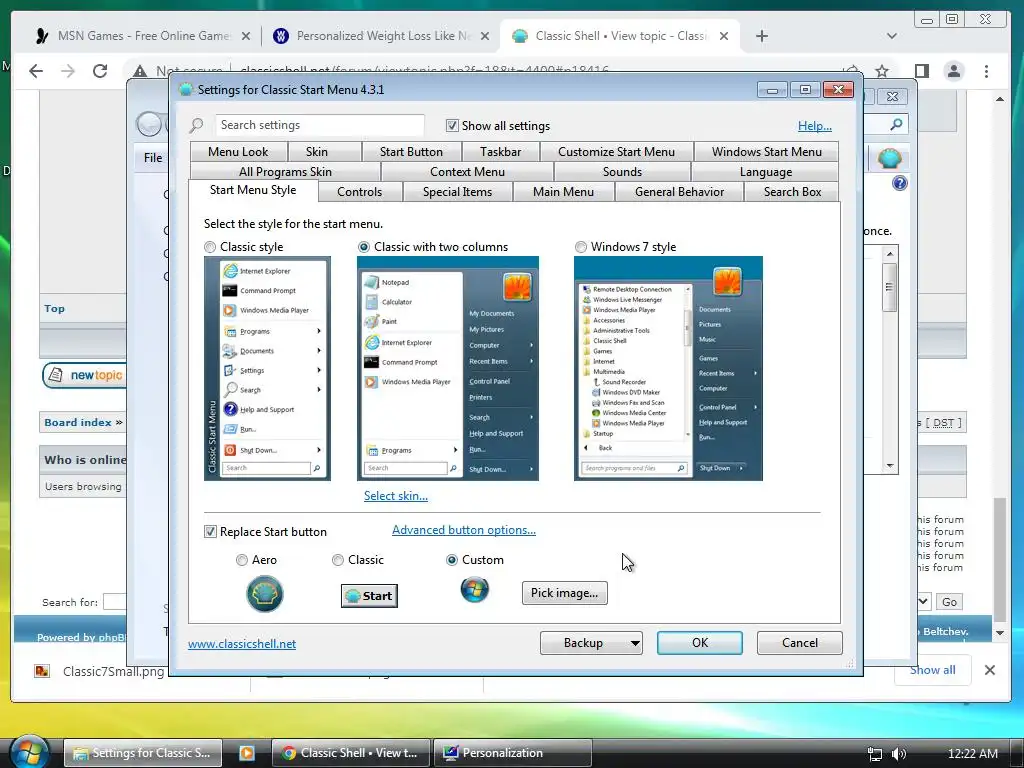Open the Context Menu tab
1024x768 pixels.
tap(468, 172)
